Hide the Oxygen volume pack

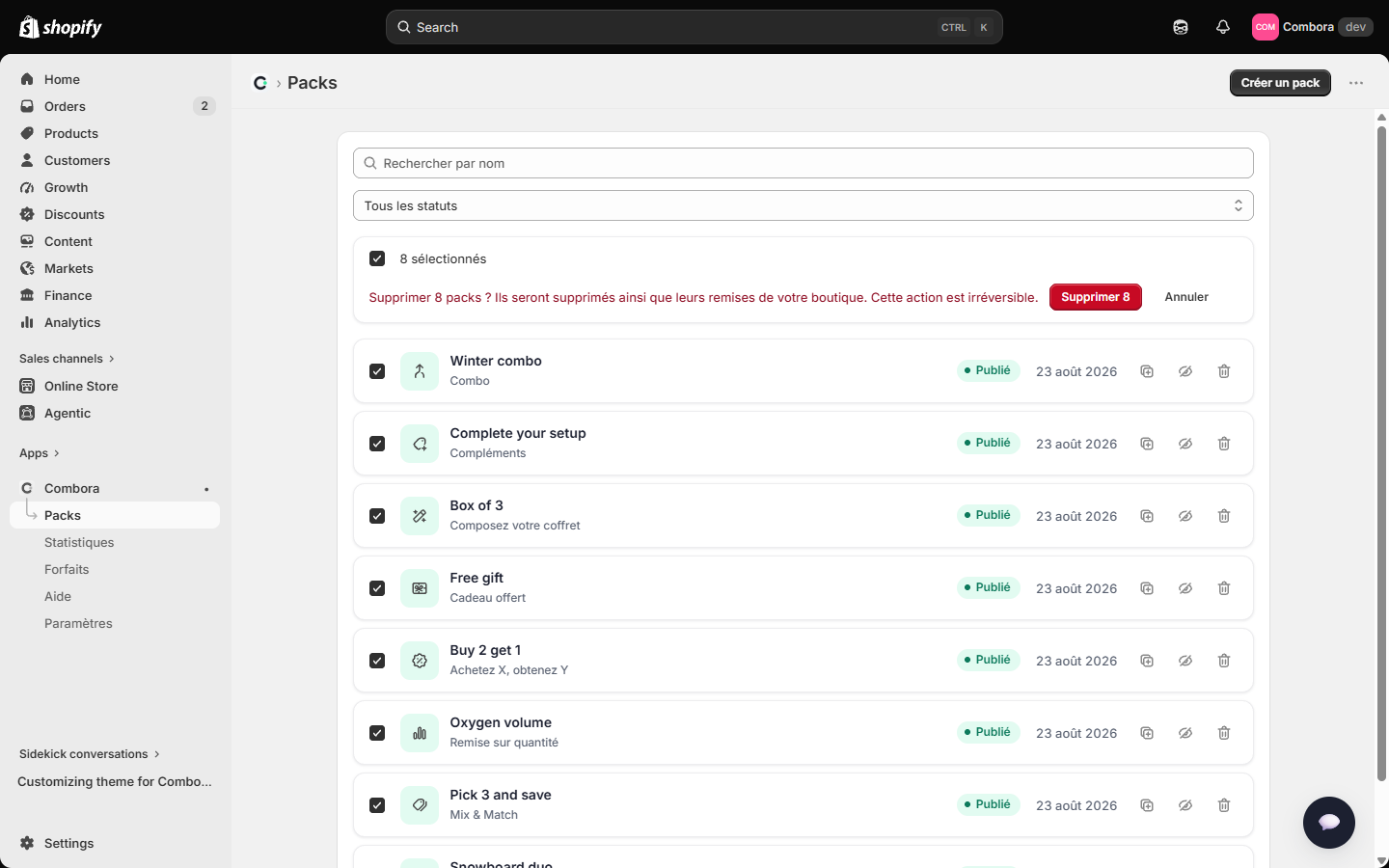point(1185,733)
